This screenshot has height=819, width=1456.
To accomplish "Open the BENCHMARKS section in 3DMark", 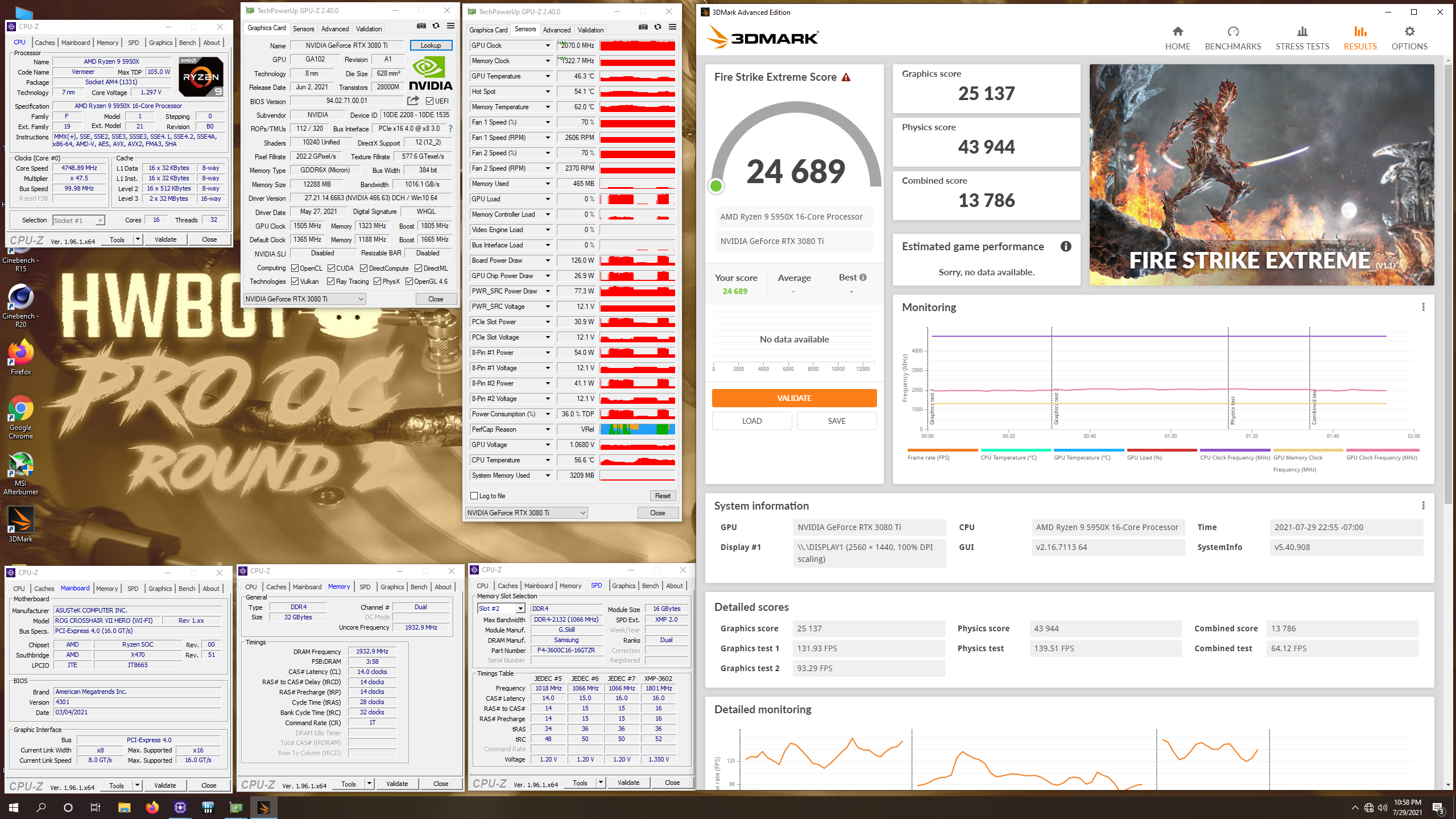I will click(x=1232, y=38).
